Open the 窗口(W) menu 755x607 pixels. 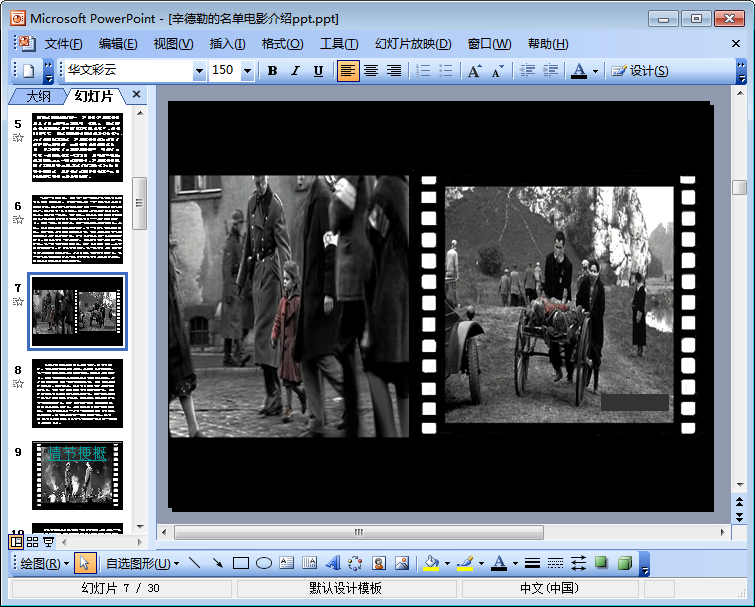(489, 44)
